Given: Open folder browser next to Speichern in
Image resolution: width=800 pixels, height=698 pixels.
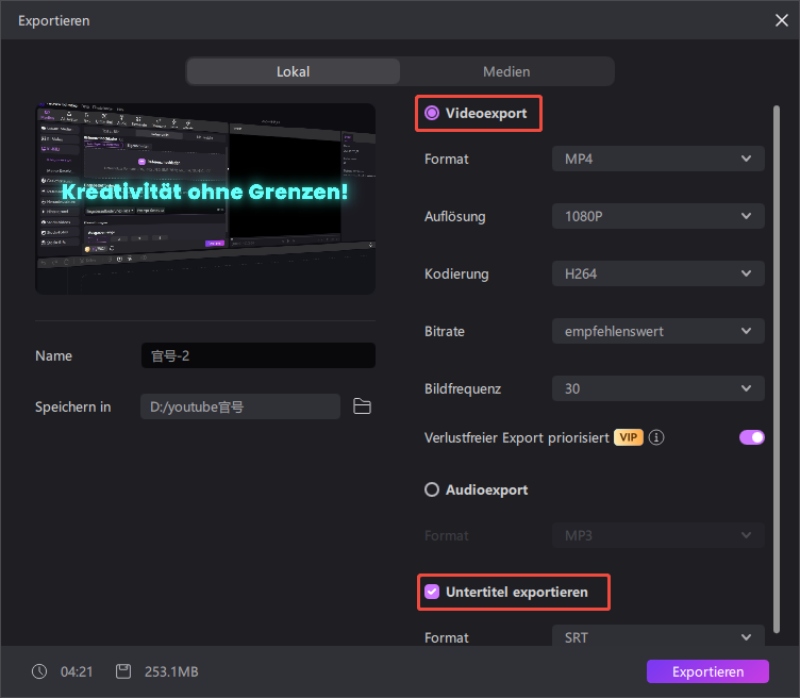Looking at the screenshot, I should [362, 406].
